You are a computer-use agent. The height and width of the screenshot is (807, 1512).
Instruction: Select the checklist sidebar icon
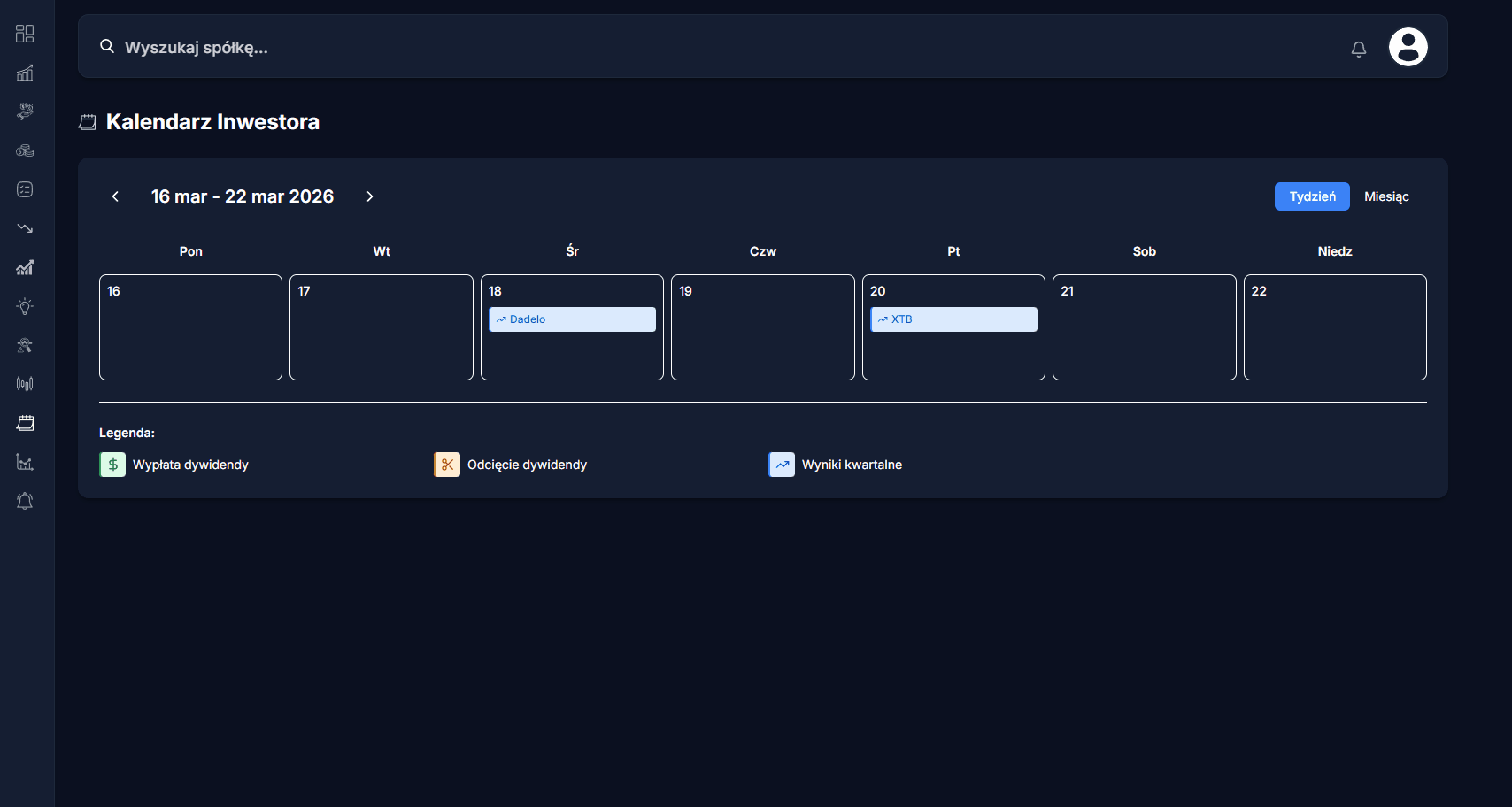coord(25,189)
